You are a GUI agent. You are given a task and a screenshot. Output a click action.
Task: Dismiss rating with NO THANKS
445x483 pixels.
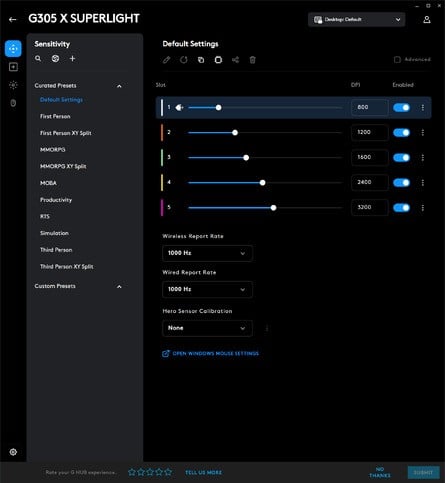[380, 472]
